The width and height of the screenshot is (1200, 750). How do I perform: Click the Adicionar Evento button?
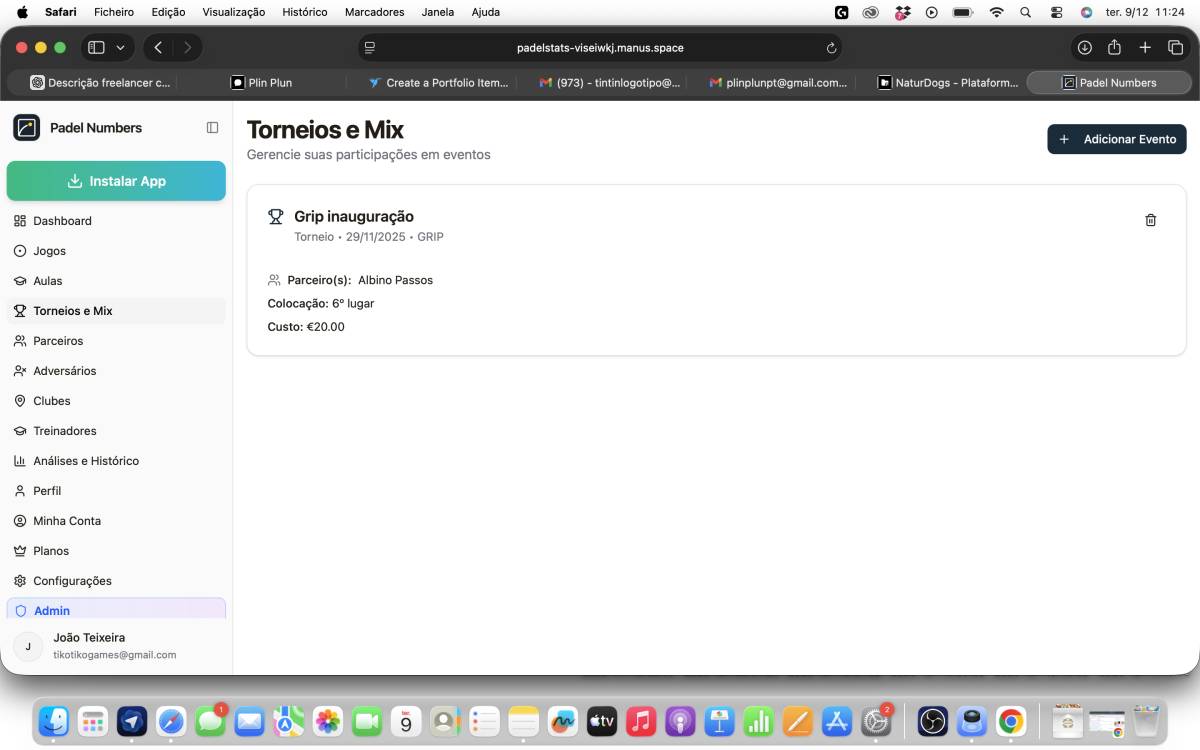coord(1117,139)
